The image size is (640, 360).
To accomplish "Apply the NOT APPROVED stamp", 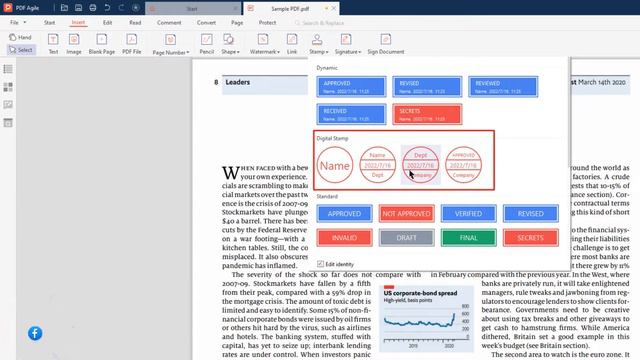I will point(407,213).
